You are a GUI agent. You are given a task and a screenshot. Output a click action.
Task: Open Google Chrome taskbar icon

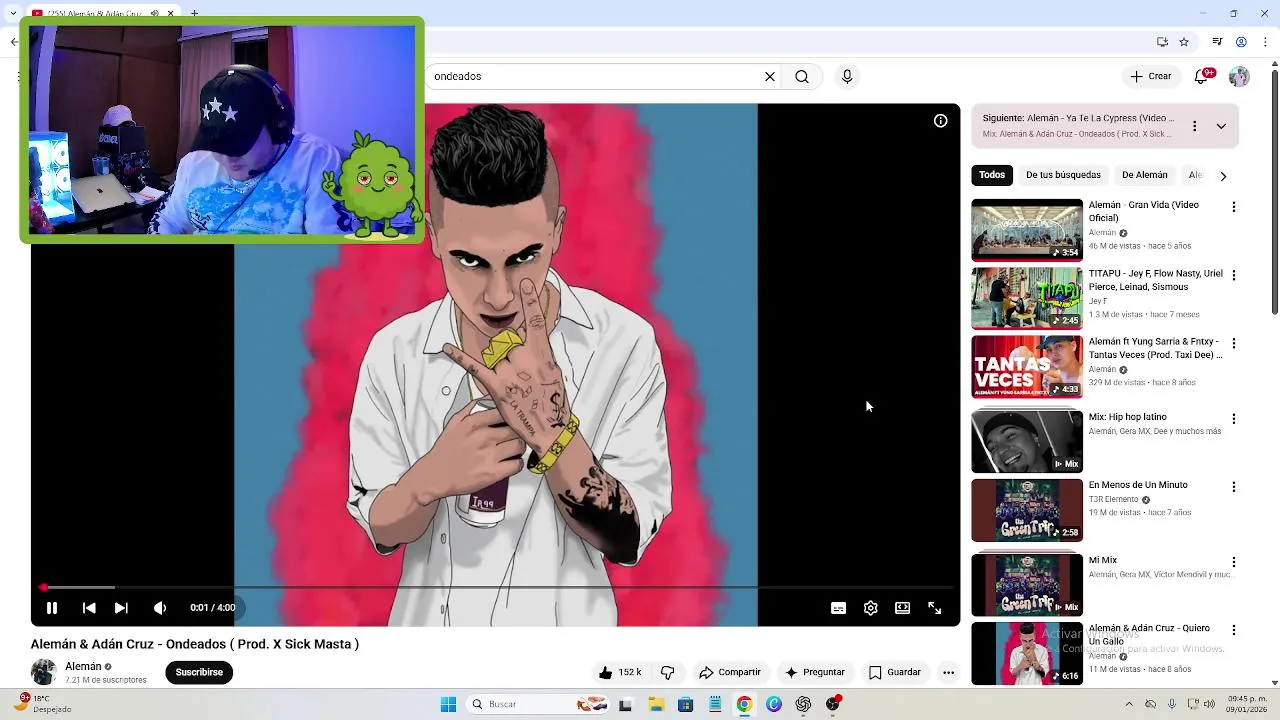coord(744,704)
